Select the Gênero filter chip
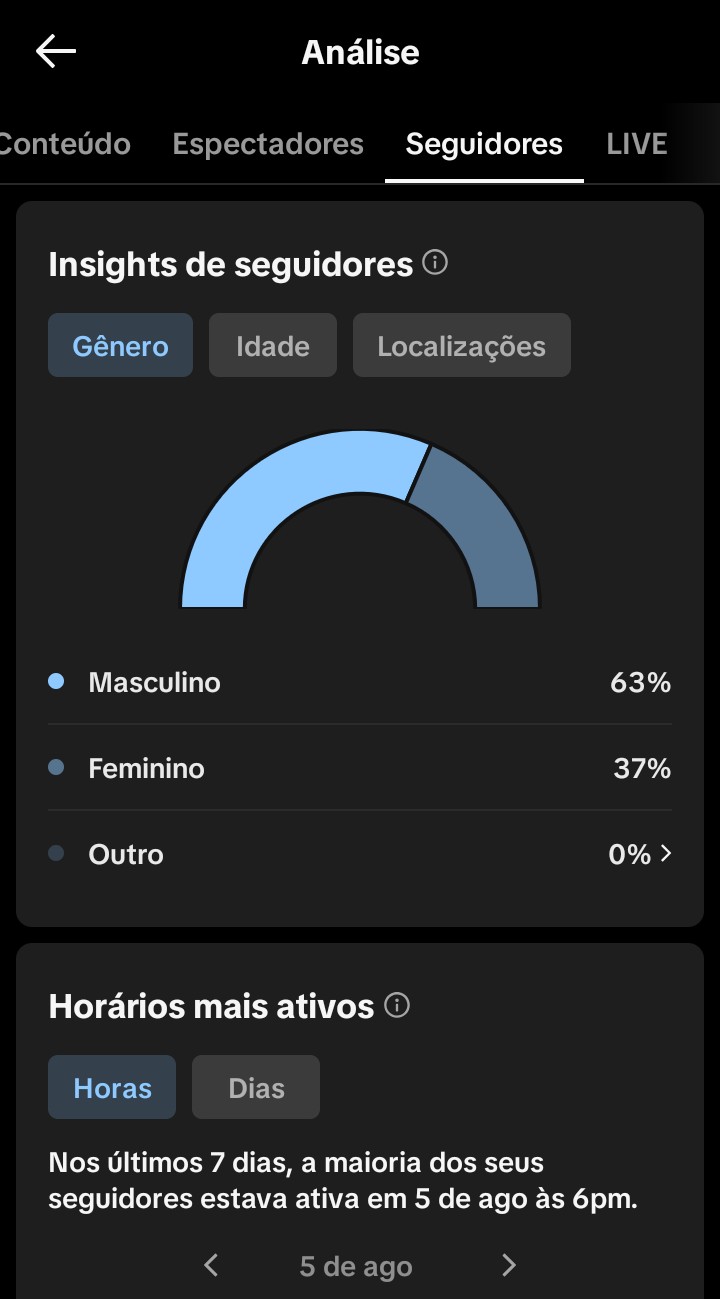The height and width of the screenshot is (1299, 720). [120, 346]
